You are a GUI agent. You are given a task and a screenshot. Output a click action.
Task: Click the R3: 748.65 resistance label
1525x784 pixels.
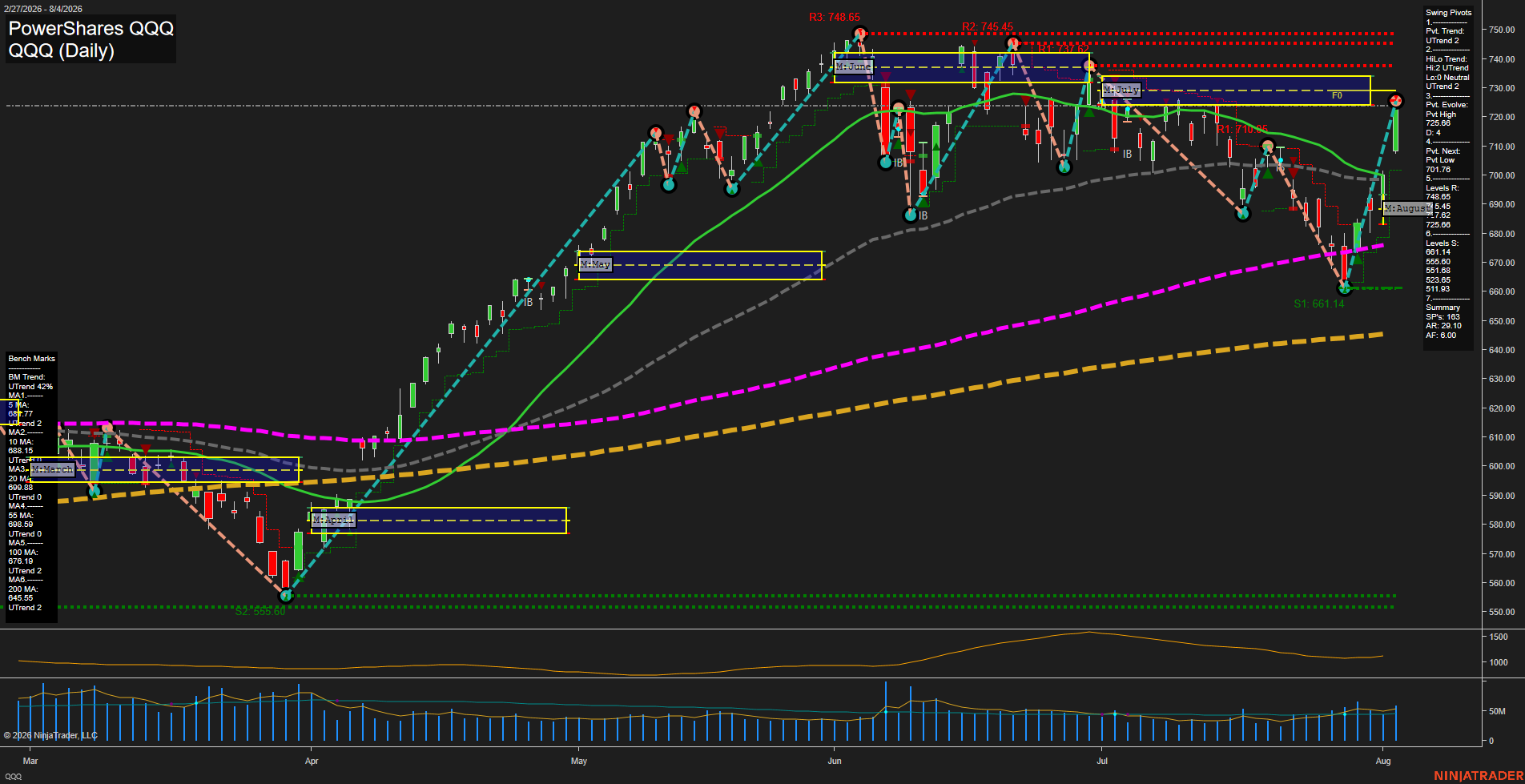pyautogui.click(x=835, y=17)
